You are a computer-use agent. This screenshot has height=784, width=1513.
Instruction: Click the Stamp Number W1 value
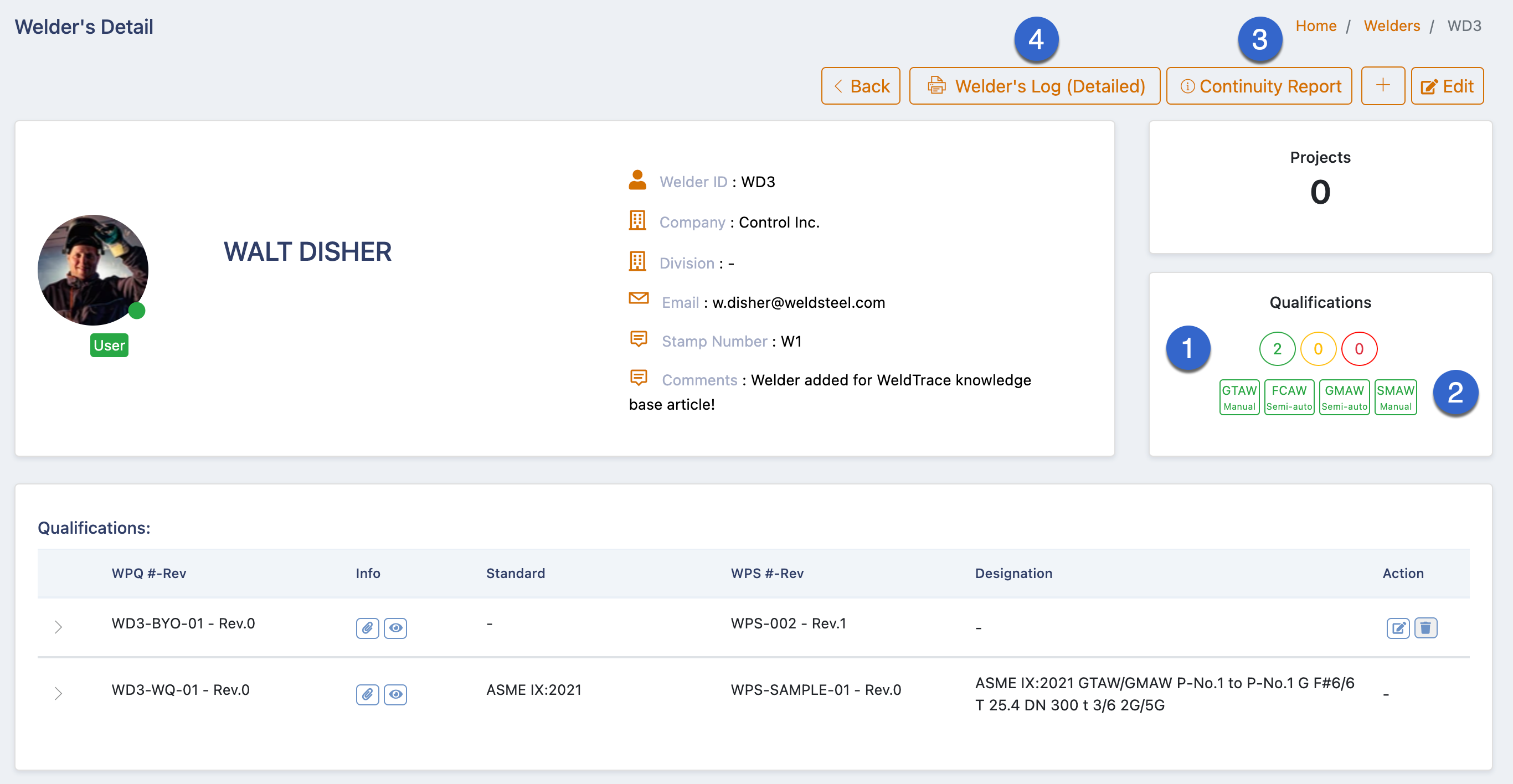click(x=791, y=341)
